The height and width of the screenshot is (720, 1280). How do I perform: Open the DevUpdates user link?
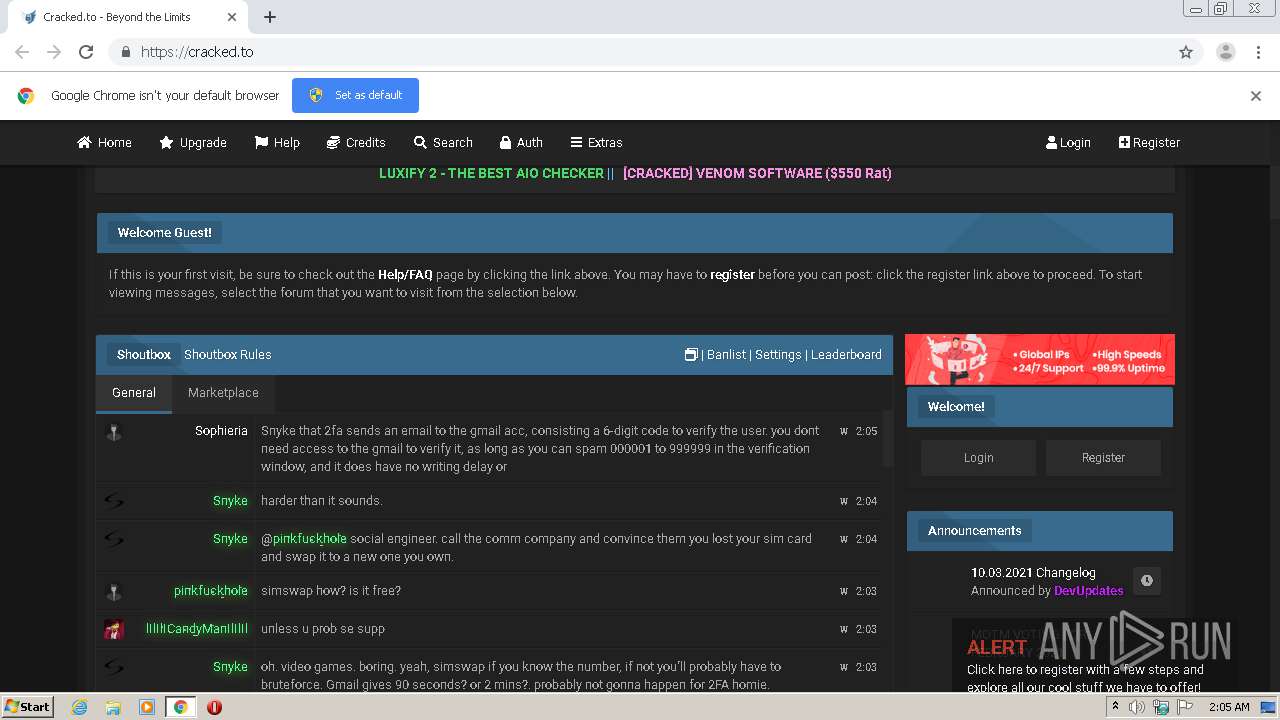point(1088,591)
